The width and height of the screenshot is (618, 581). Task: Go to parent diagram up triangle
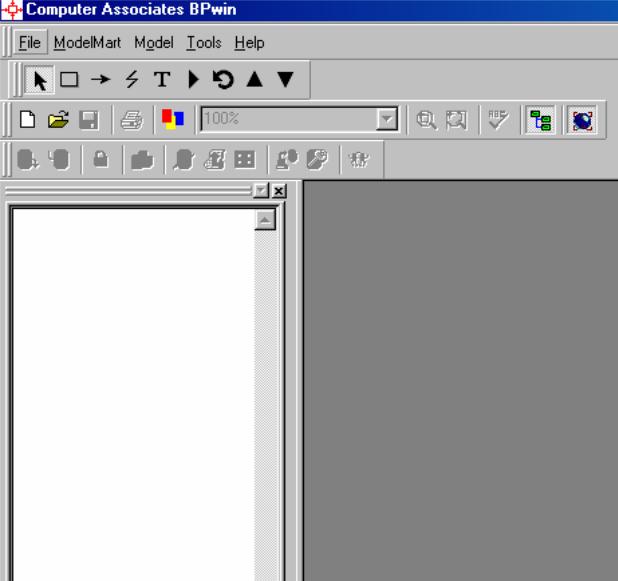[255, 79]
